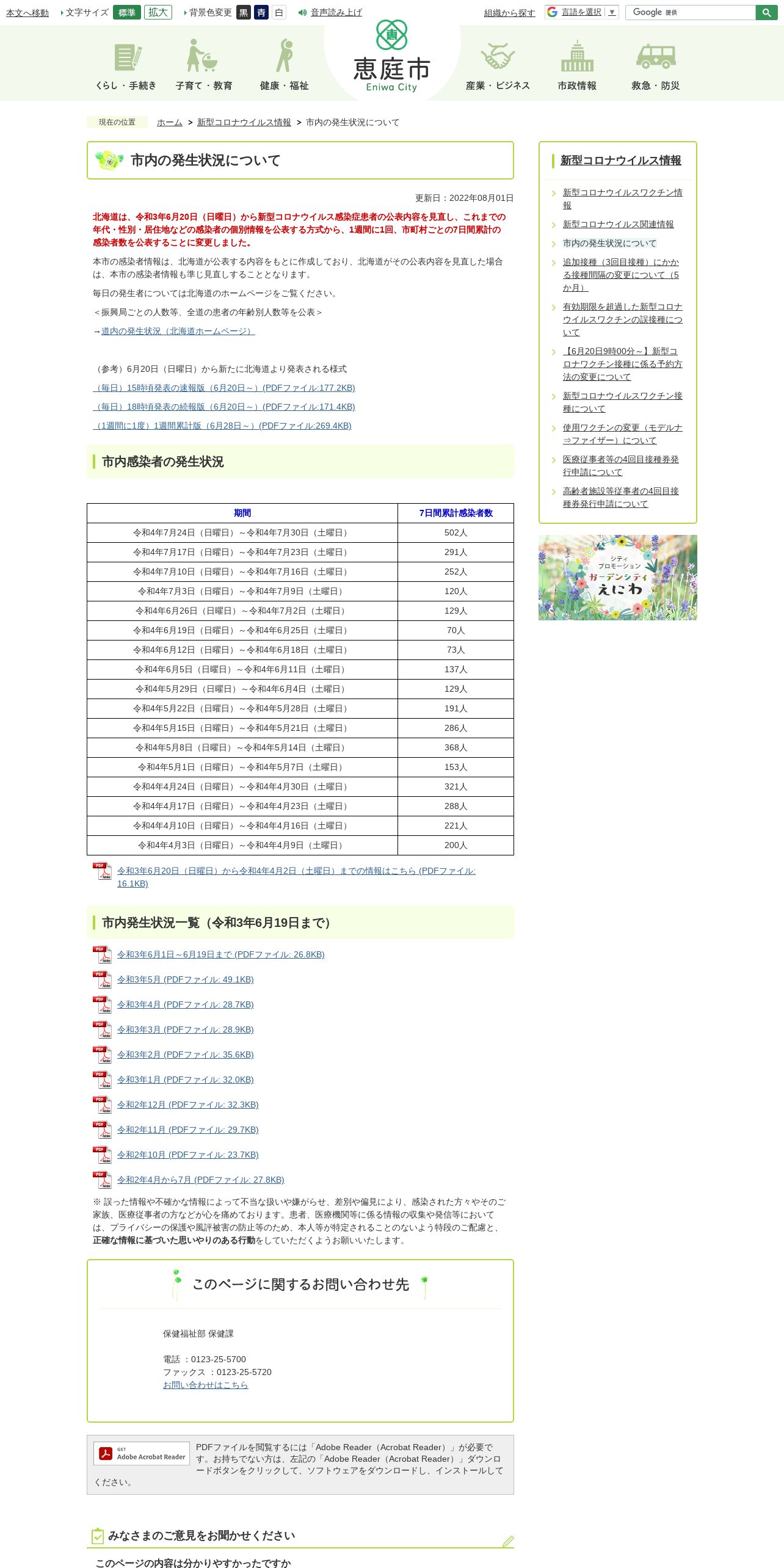Open 新型コロナウイルス情報 breadcrumb link

tap(244, 122)
